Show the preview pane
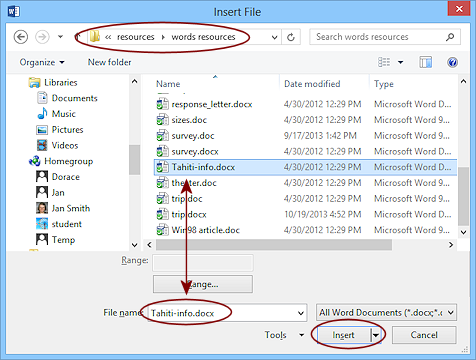Viewport: 476px width, 360px height. 426,62
